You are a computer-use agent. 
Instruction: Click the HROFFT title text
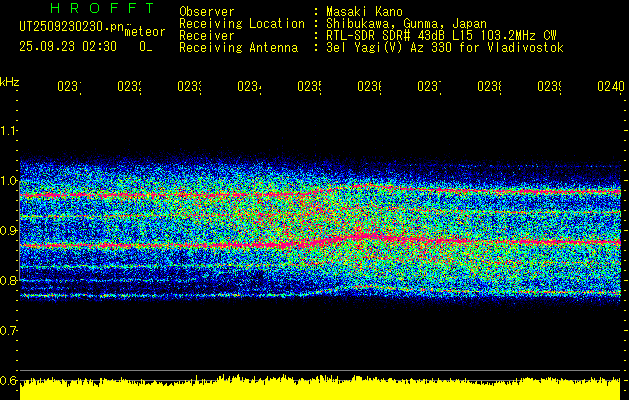pyautogui.click(x=103, y=8)
